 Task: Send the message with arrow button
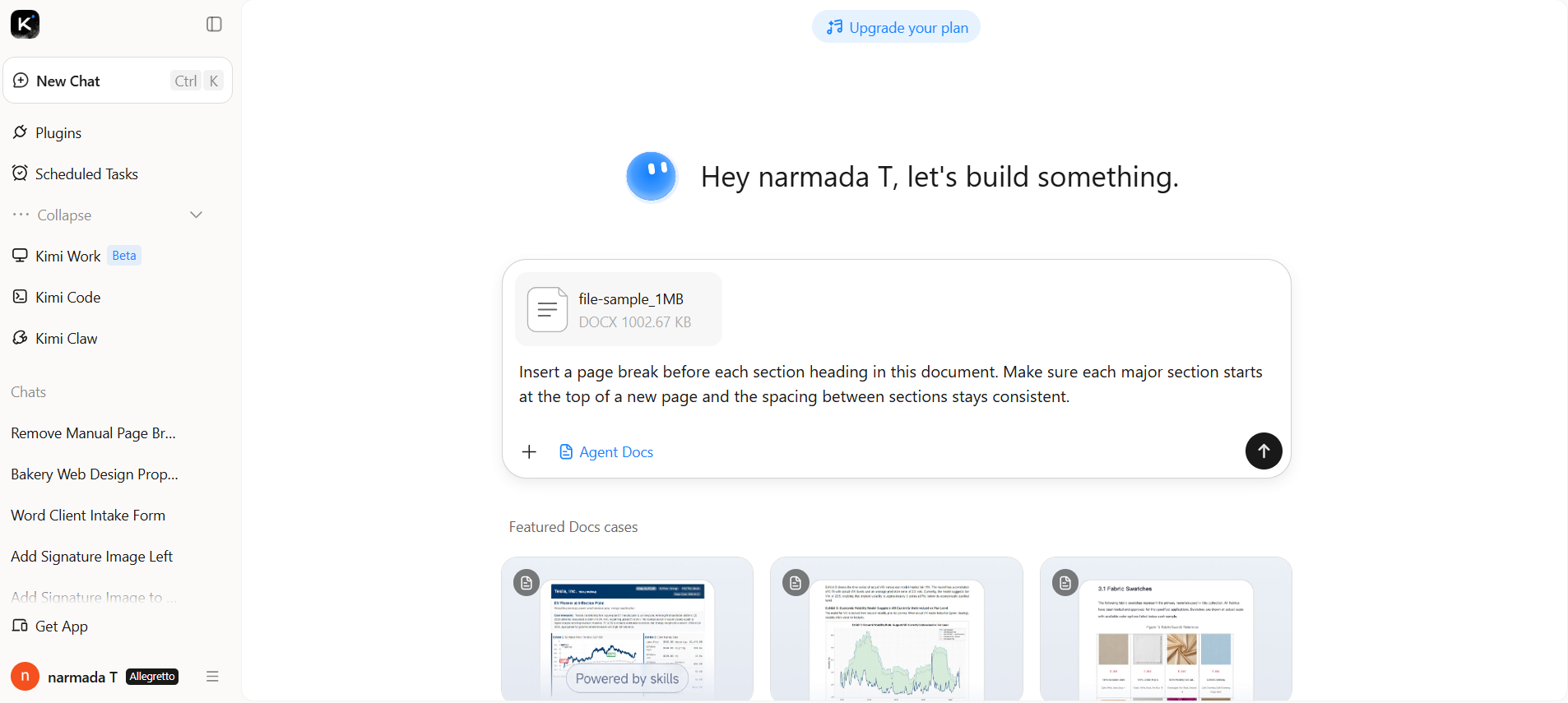pos(1264,451)
